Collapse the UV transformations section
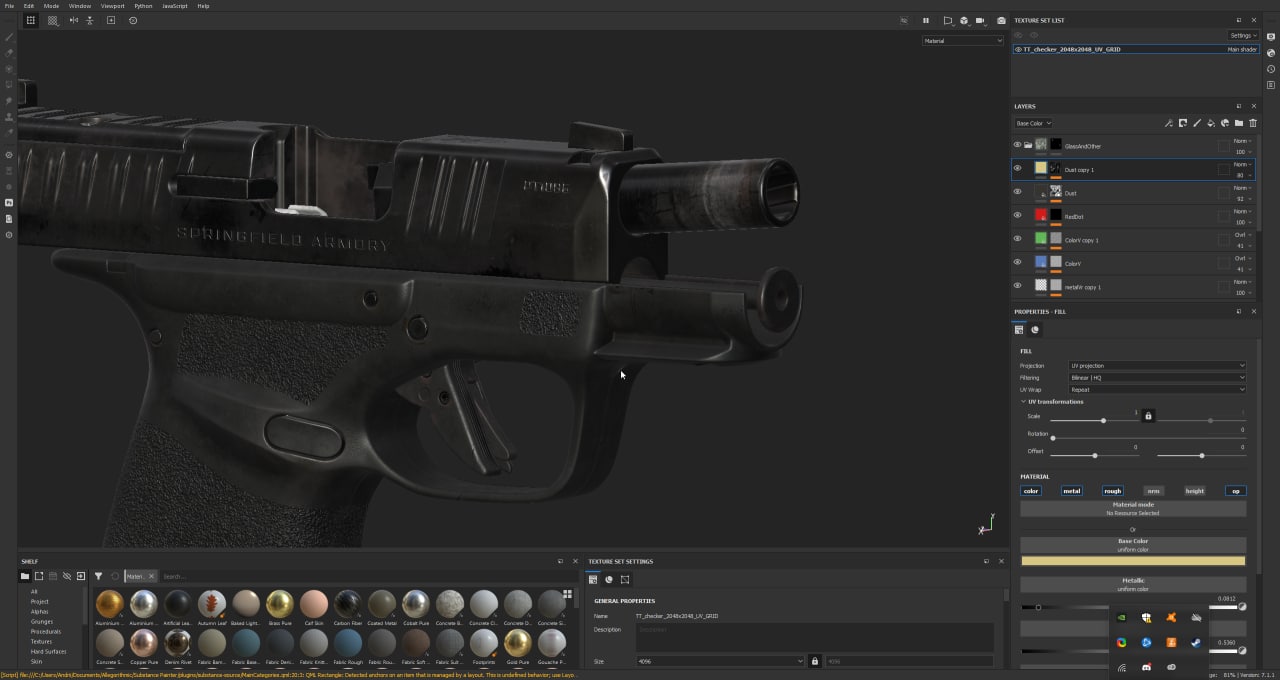1280x680 pixels. tap(1023, 402)
